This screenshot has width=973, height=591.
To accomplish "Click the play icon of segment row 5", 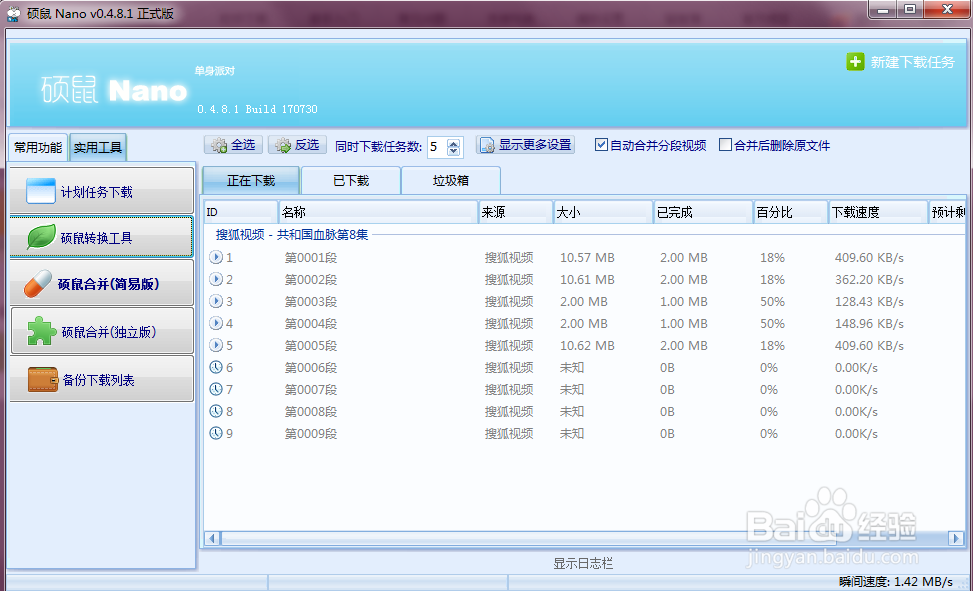I will click(215, 345).
